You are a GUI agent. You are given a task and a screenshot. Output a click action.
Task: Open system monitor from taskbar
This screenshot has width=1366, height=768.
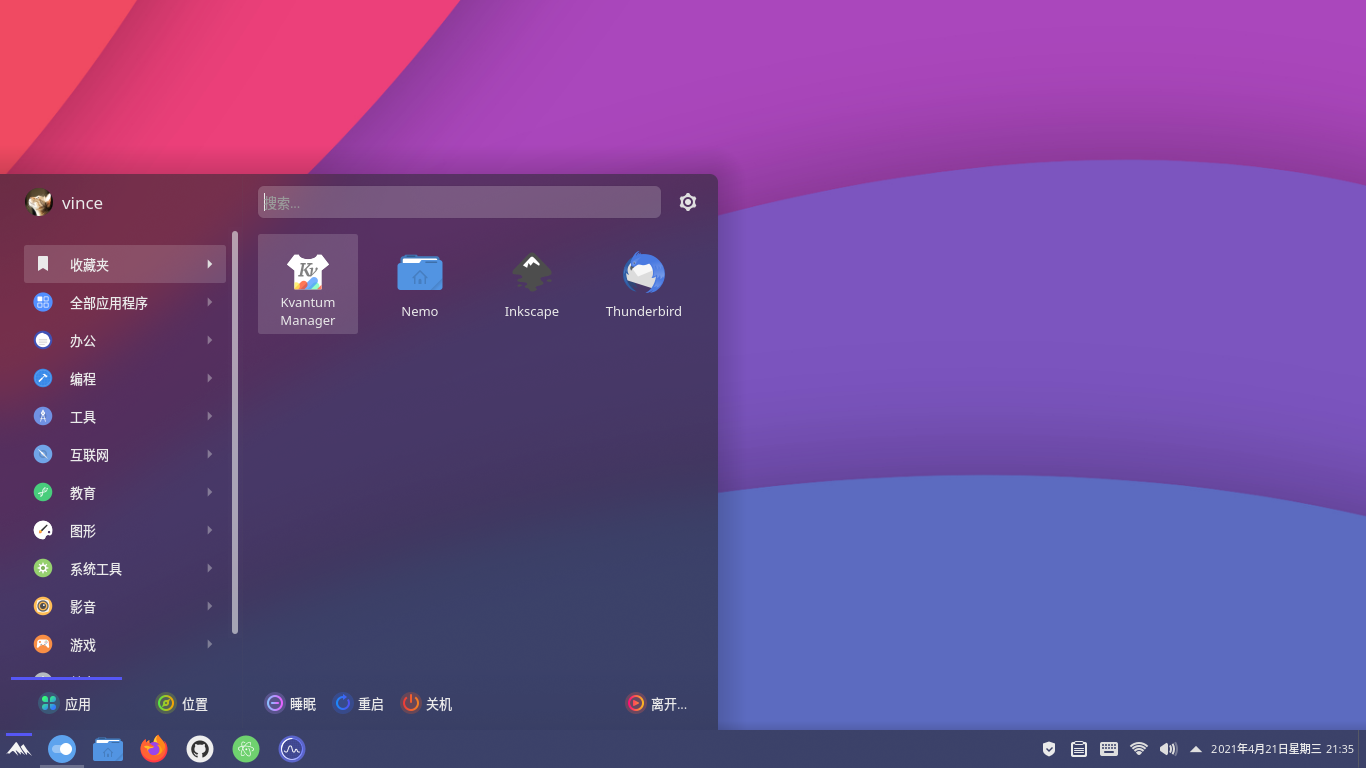292,749
